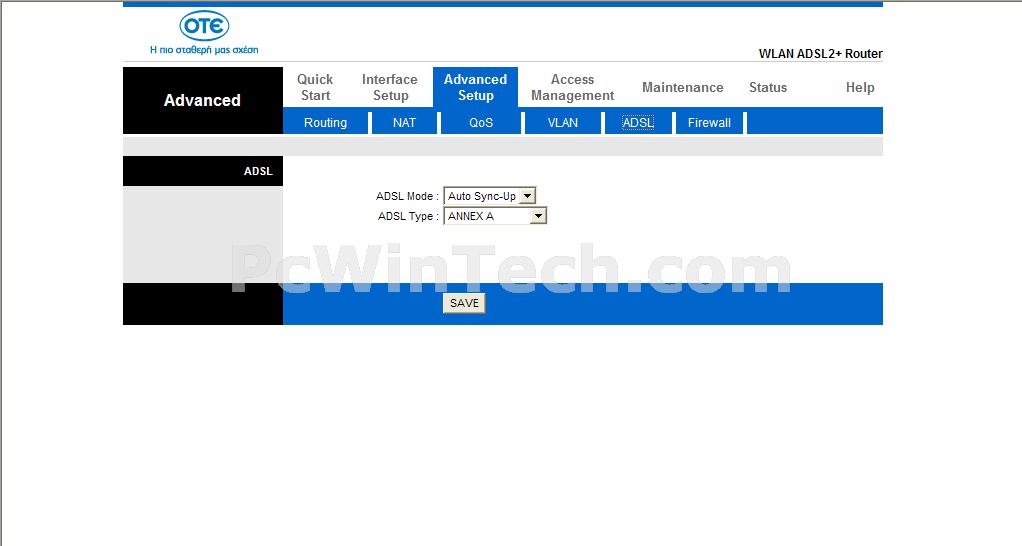
Task: Open the Help tab
Action: (860, 87)
